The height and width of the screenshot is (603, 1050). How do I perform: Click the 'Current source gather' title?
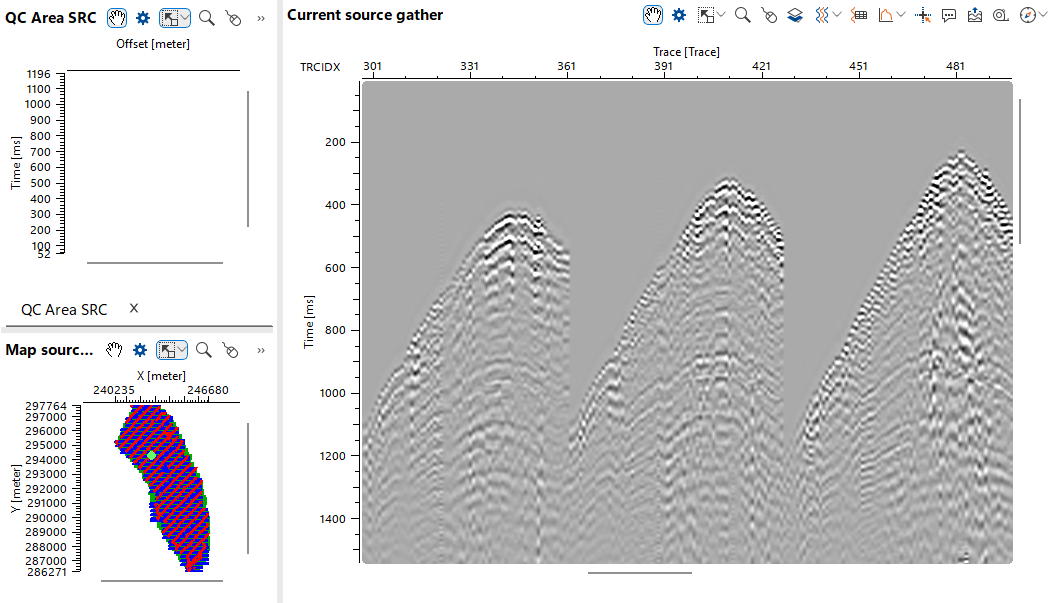point(365,15)
